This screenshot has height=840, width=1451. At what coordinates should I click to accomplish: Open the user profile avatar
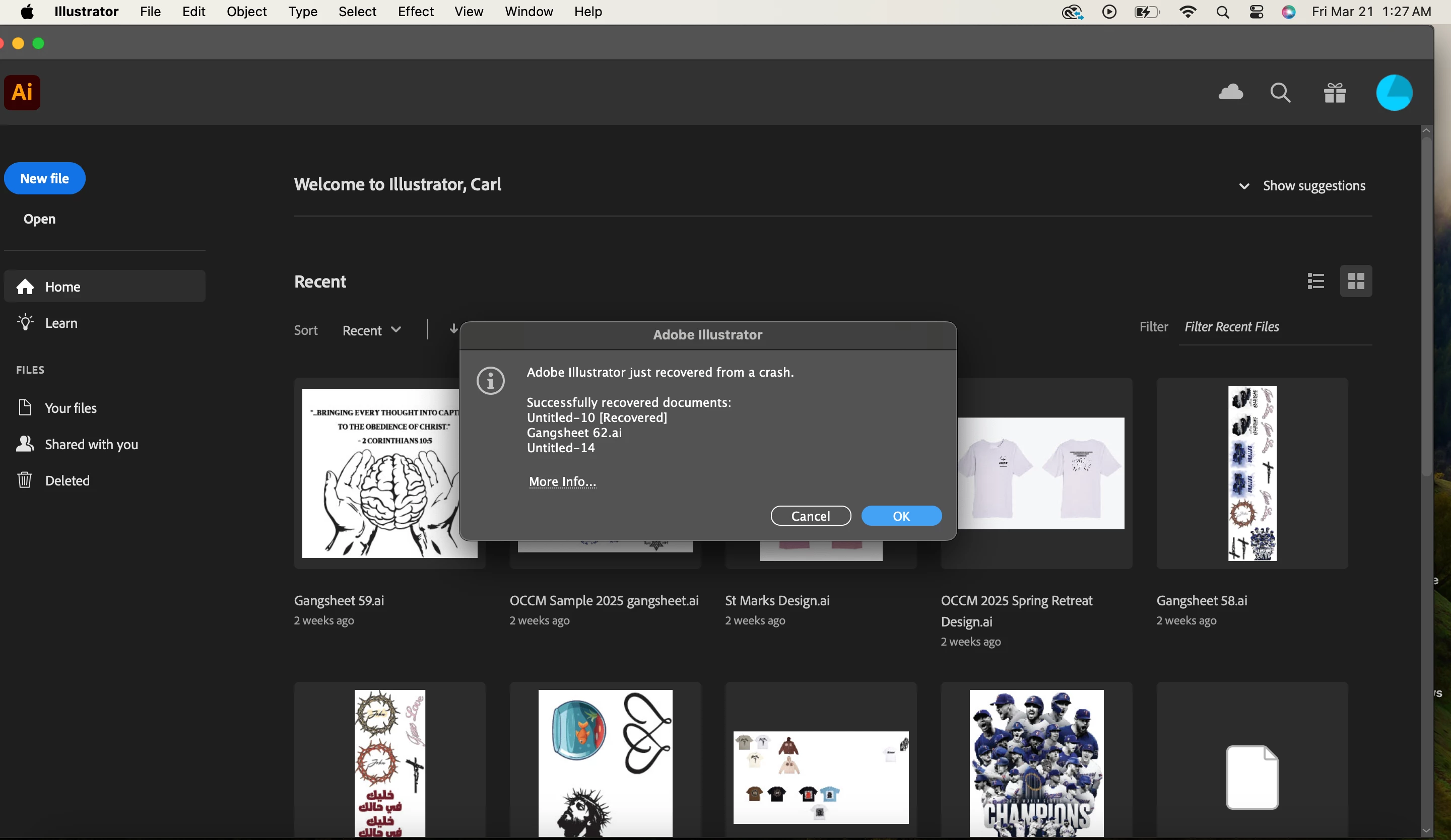pyautogui.click(x=1394, y=92)
